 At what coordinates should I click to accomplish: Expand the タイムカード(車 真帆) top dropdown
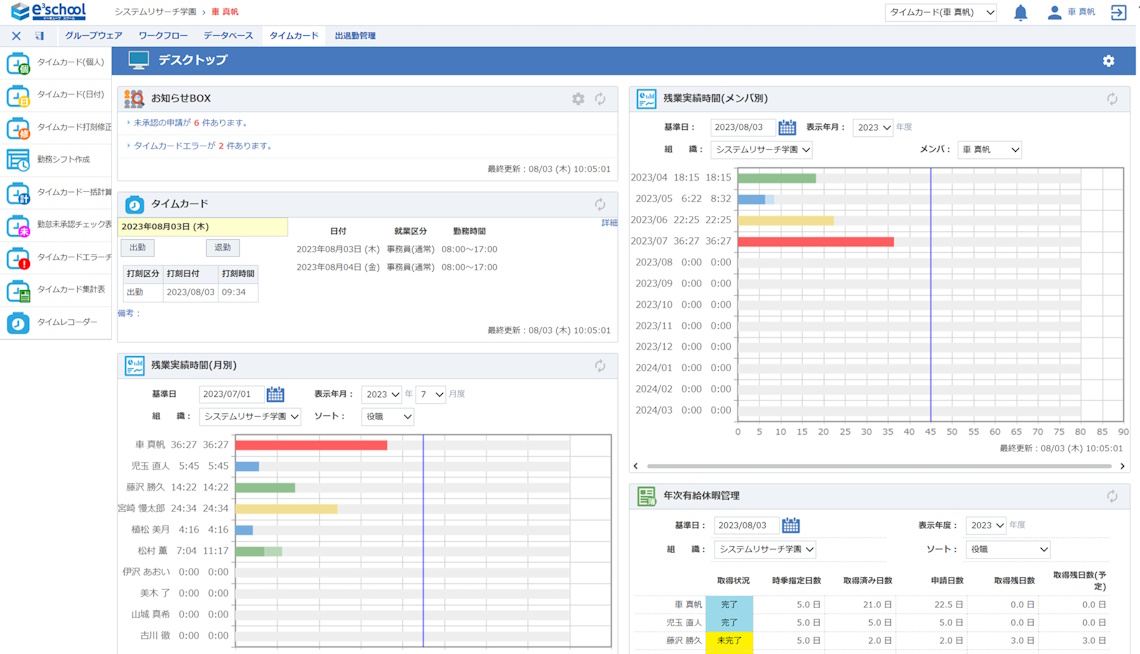coord(940,13)
